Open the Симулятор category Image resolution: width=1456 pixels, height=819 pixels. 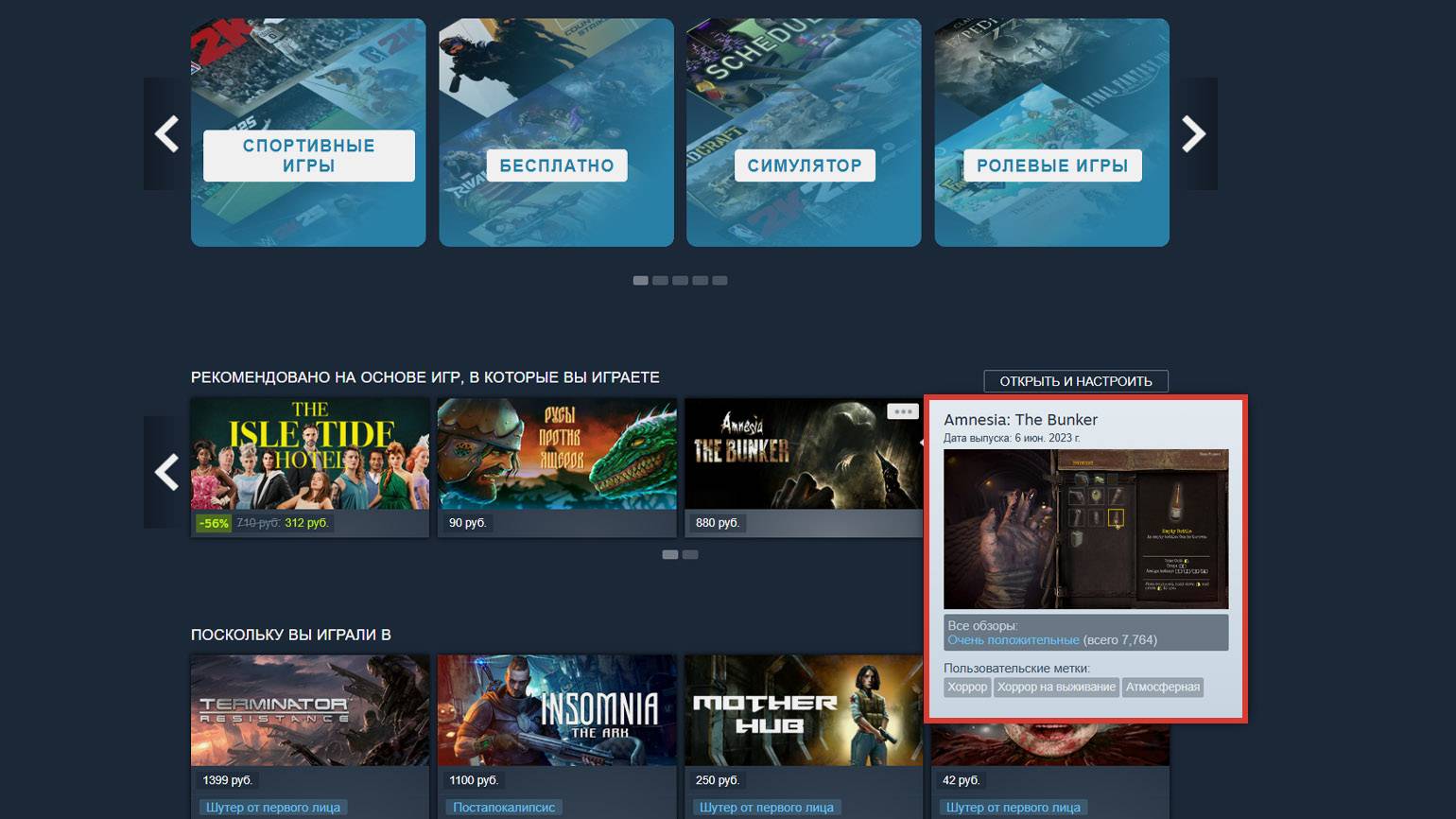(804, 132)
